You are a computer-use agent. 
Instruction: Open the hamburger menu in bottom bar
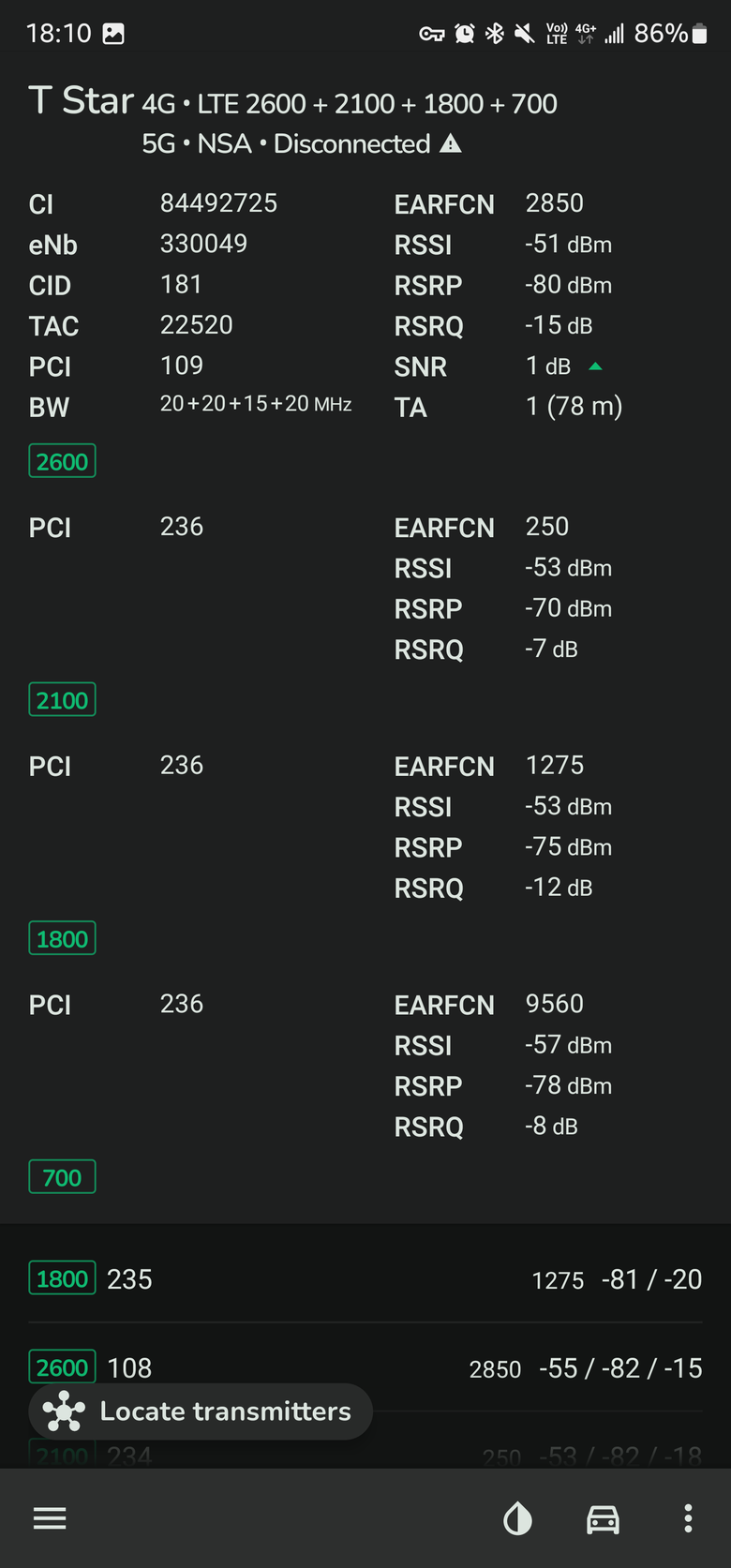click(x=50, y=1518)
